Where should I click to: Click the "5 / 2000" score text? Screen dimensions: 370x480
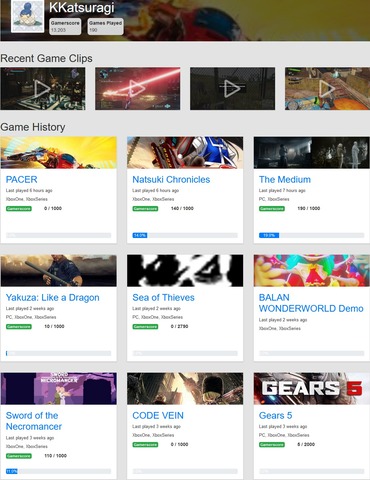(306, 445)
